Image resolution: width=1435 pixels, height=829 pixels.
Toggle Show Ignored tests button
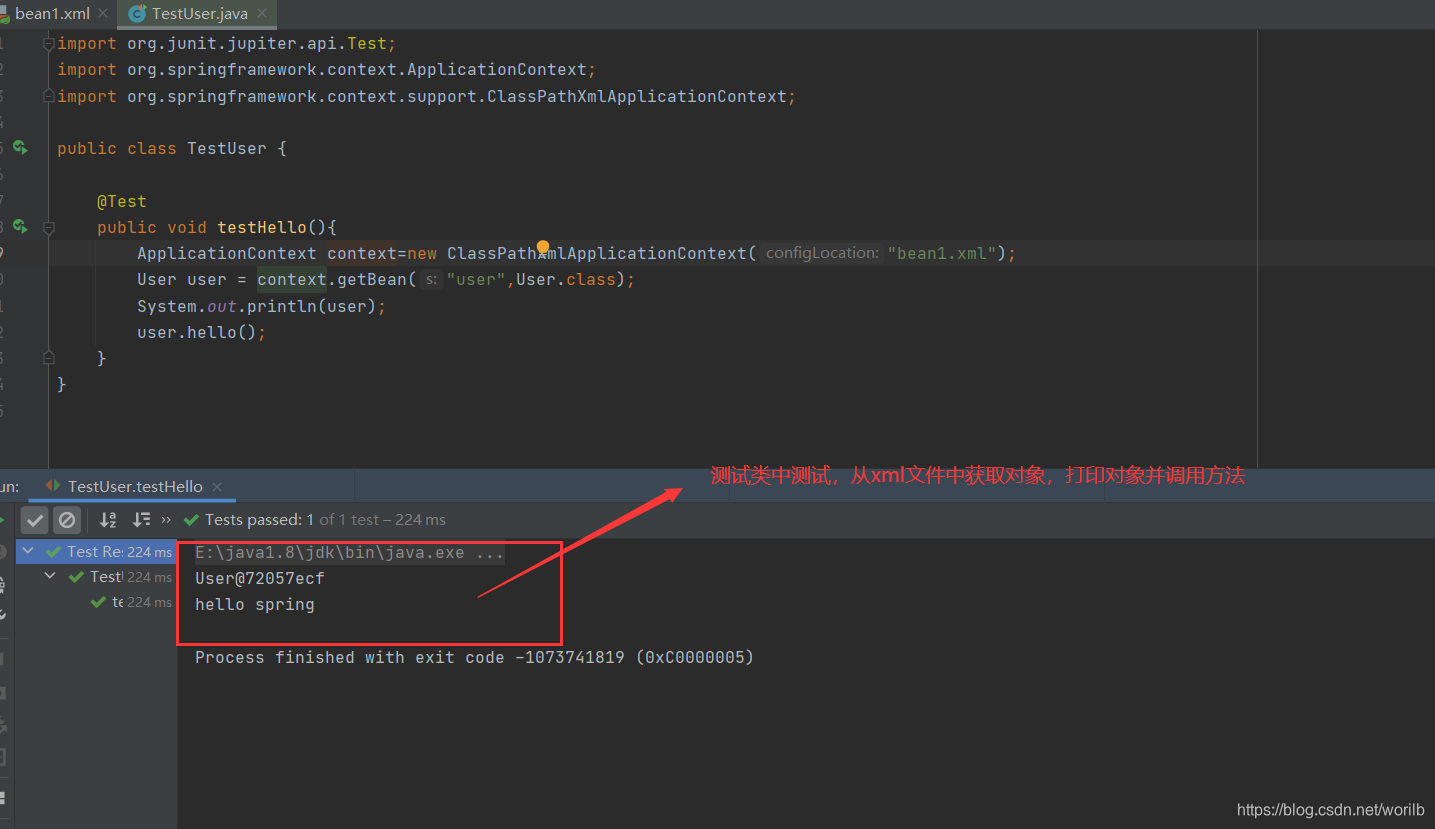coord(67,520)
